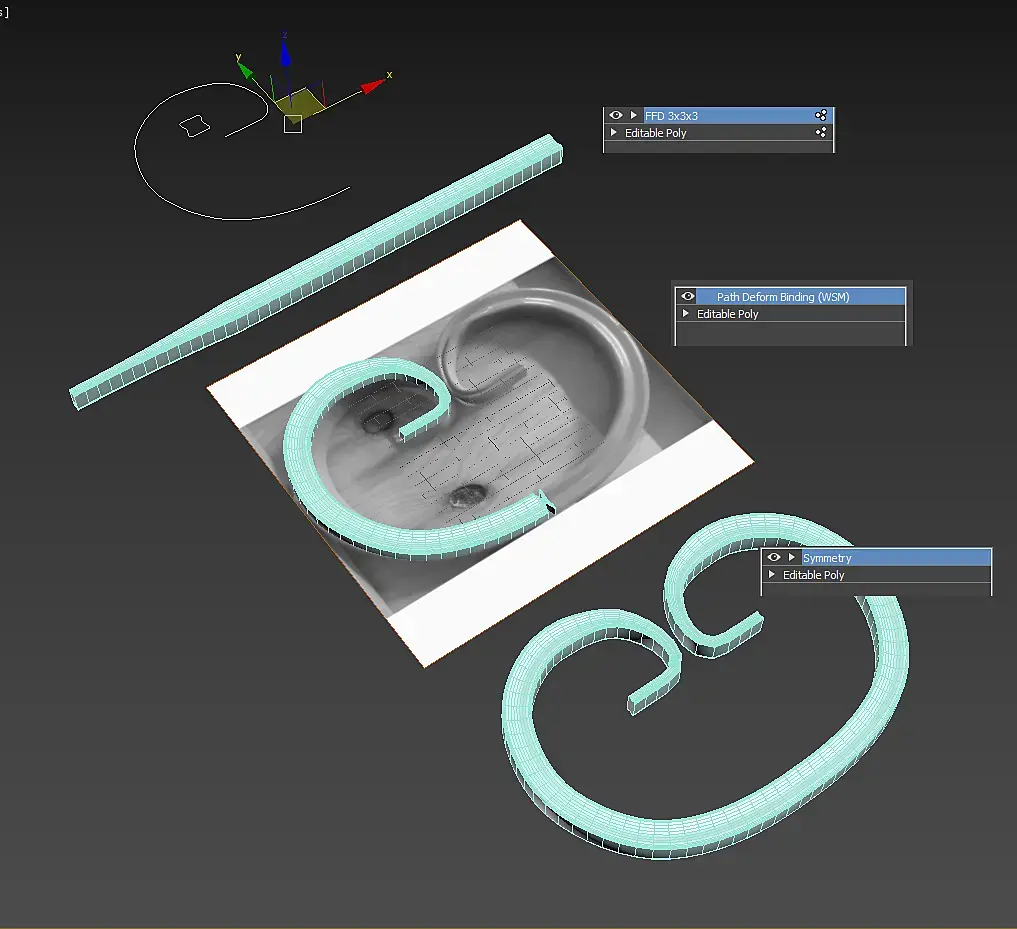Screen dimensions: 1017x929
Task: Toggle visibility eye of Symmetry modifier
Action: click(774, 557)
